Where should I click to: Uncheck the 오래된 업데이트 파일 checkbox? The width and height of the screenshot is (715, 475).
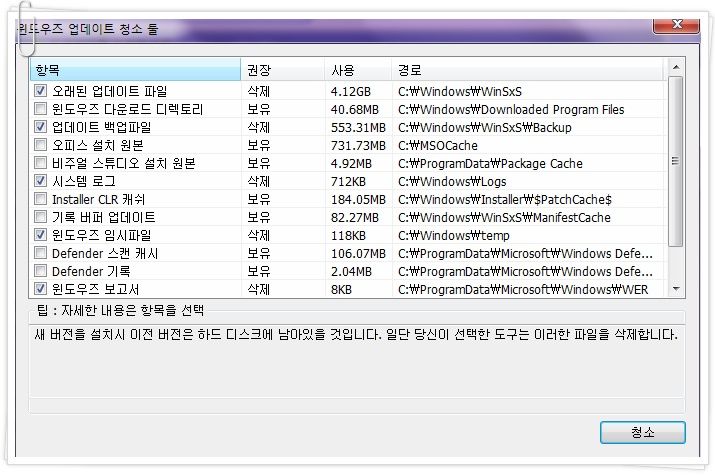pos(41,91)
